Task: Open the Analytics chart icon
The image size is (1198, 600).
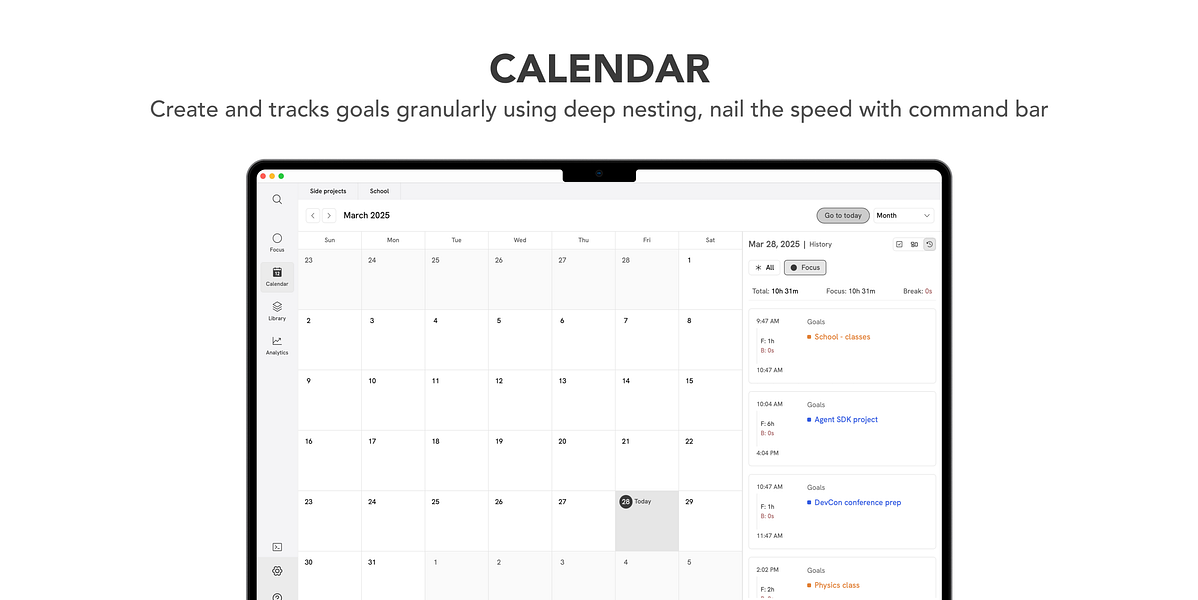Action: [277, 345]
